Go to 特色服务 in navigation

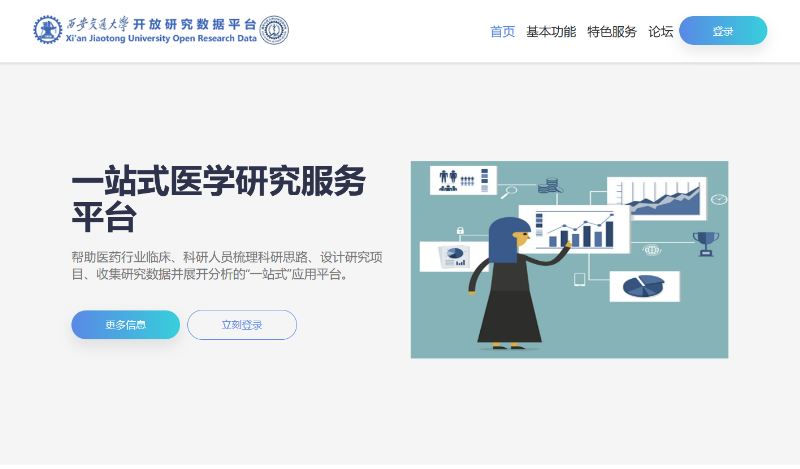[612, 31]
